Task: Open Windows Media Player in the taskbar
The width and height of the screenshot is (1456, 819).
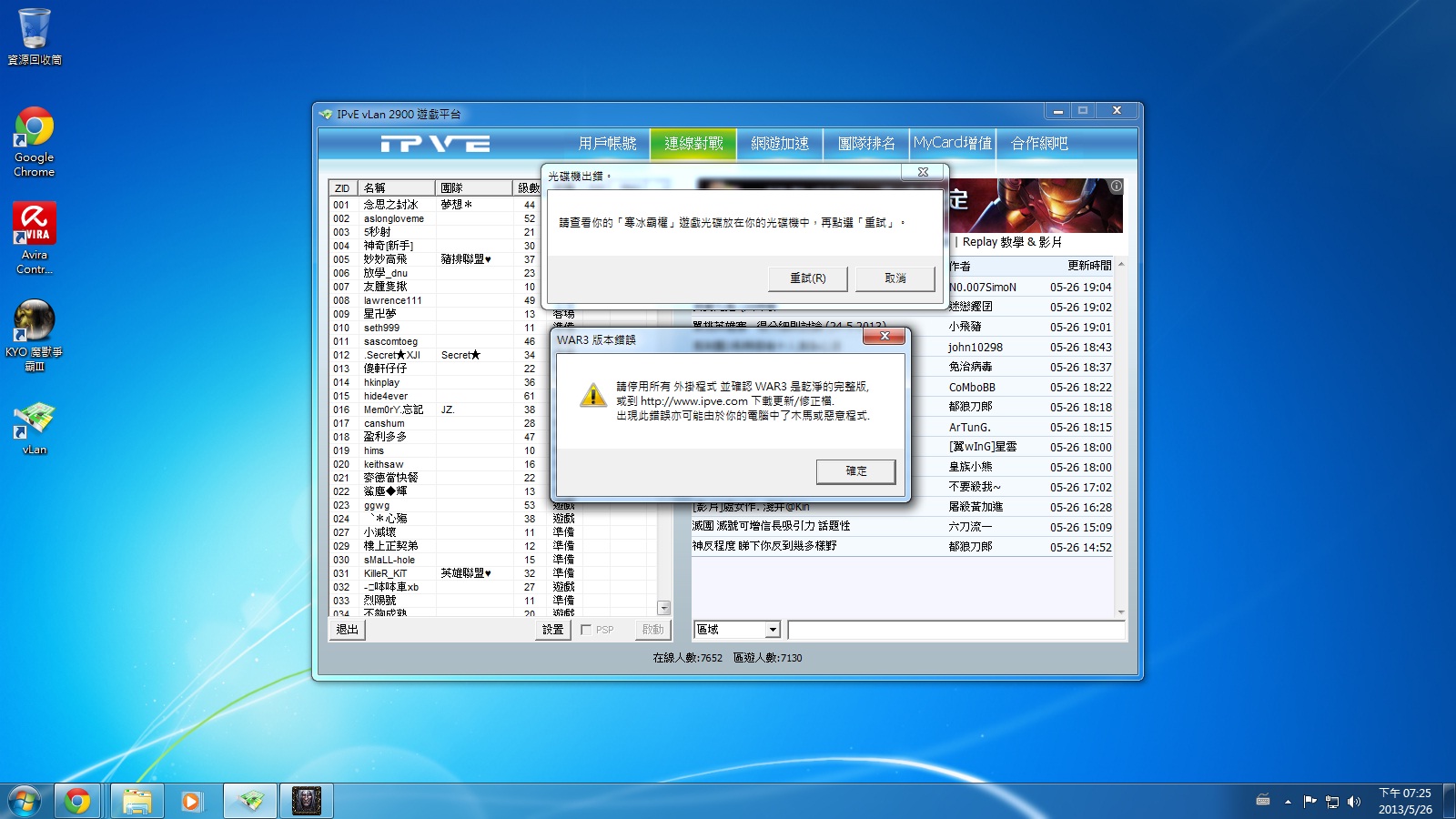Action: [191, 801]
